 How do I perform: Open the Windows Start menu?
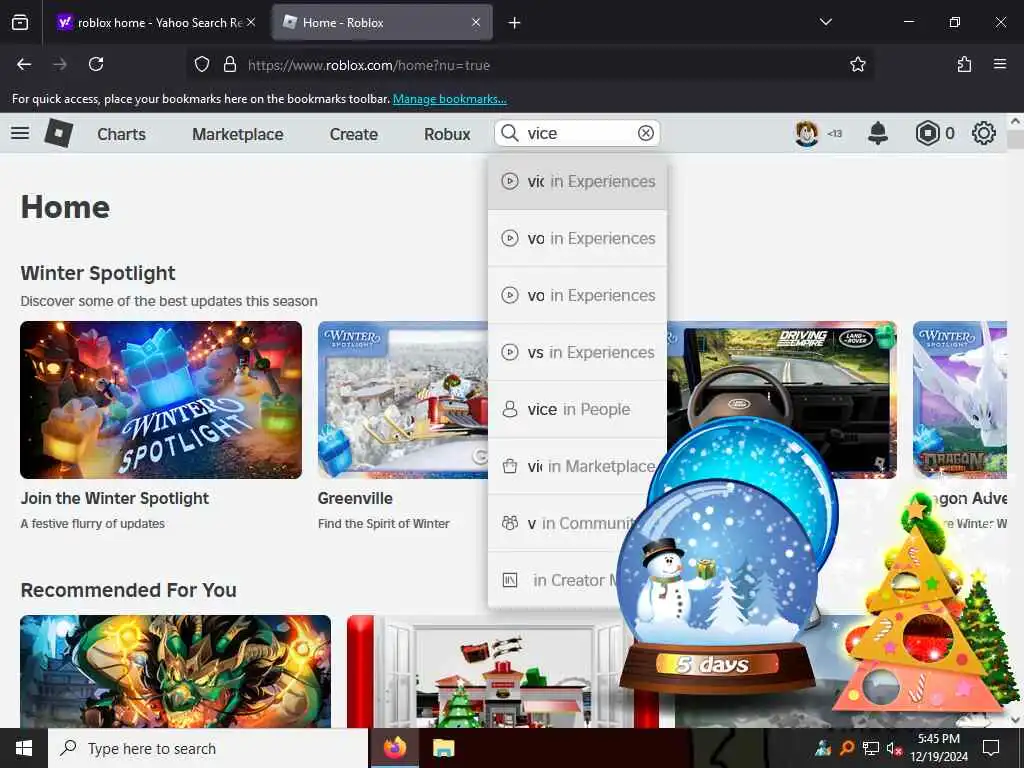[x=24, y=748]
